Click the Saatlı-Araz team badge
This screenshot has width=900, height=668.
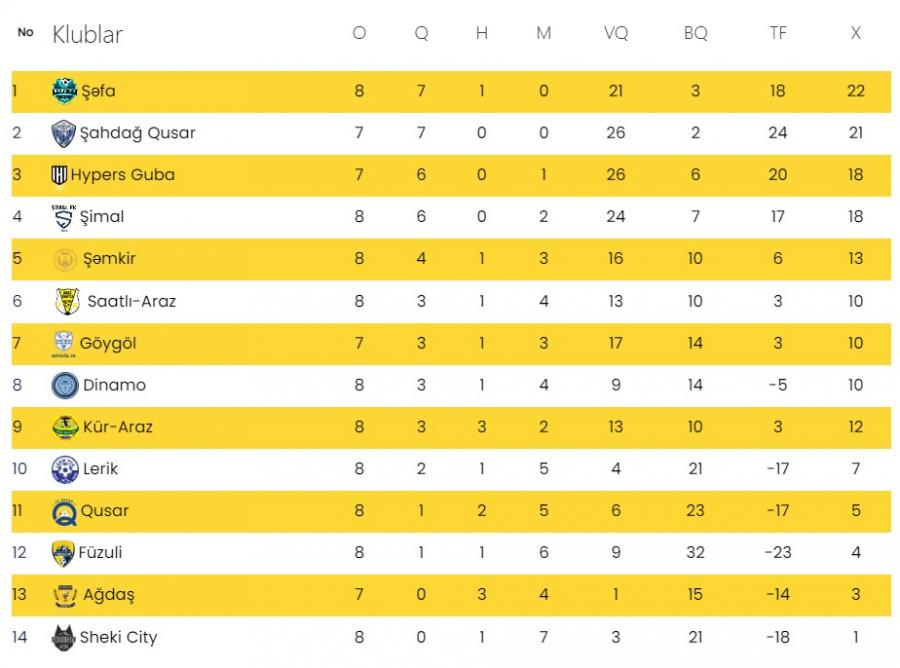point(67,301)
